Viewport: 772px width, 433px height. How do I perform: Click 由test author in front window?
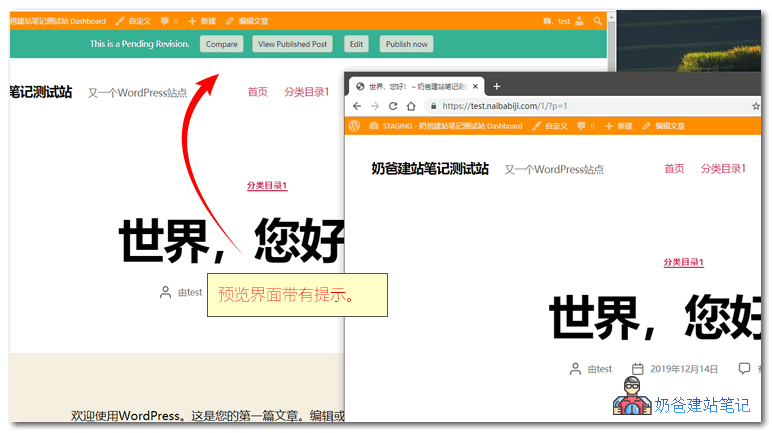[600, 369]
